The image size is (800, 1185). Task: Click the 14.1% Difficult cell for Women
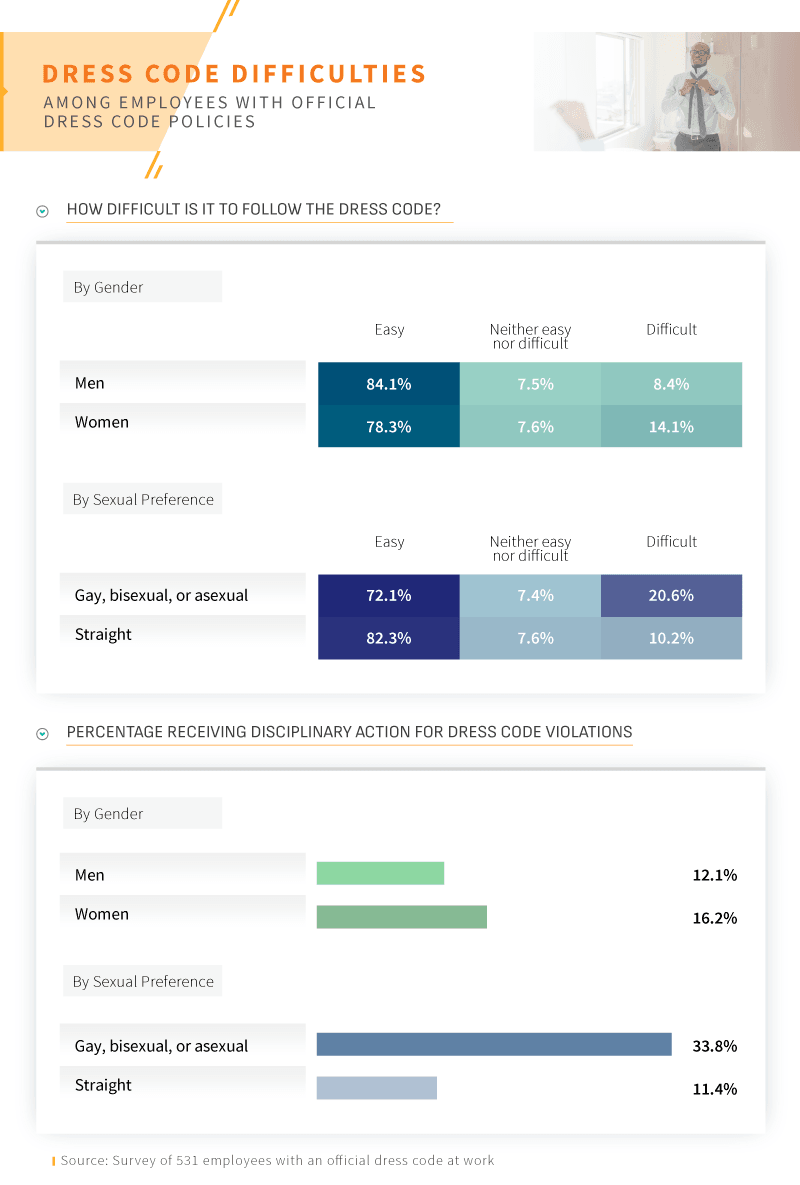(x=671, y=426)
